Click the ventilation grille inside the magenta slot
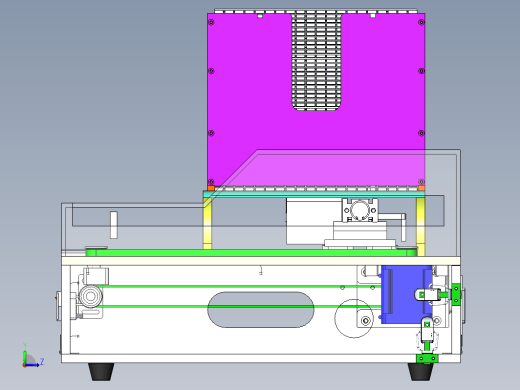Viewport: 520px width, 390px height. point(316,62)
